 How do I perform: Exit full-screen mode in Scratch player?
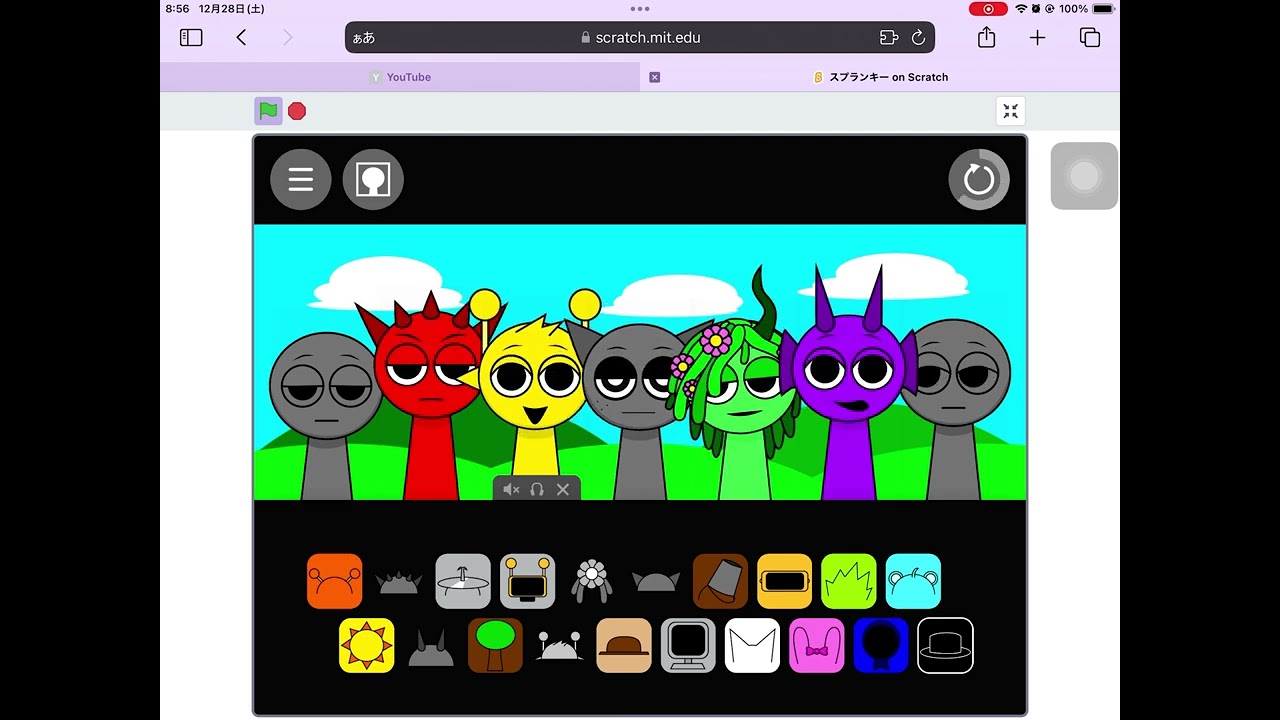[1011, 111]
